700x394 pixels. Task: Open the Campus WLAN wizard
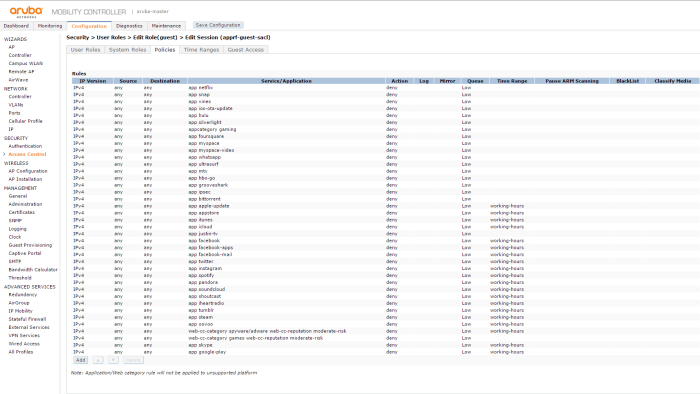click(x=25, y=63)
